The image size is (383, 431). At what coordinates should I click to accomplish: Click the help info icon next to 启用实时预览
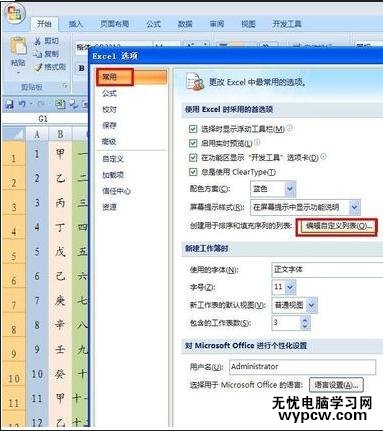tap(257, 142)
